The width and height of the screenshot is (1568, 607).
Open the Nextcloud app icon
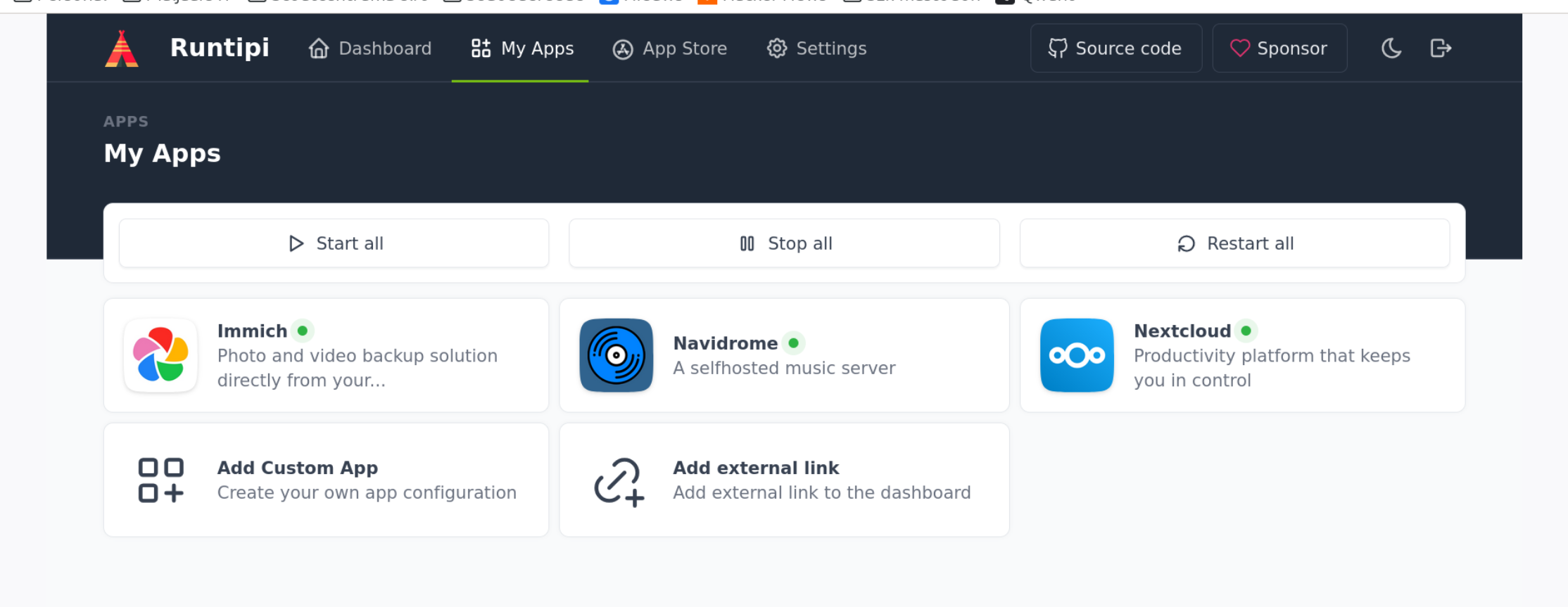pos(1076,355)
